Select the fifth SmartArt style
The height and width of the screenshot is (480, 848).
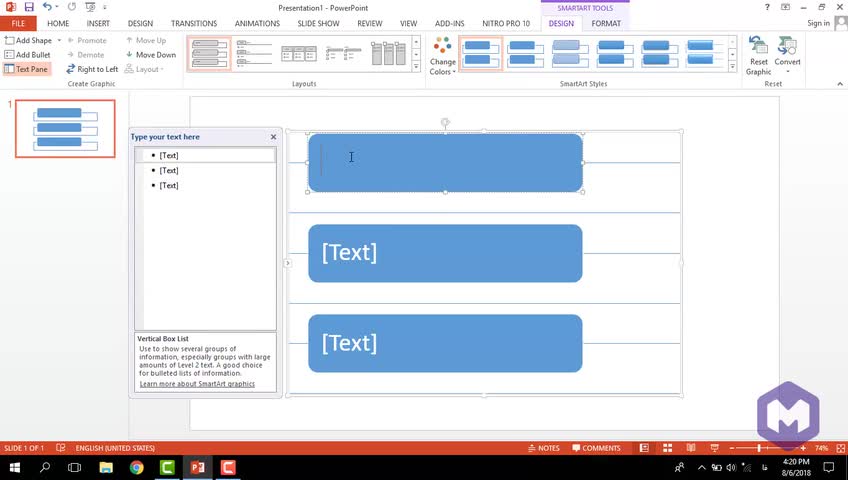click(660, 54)
